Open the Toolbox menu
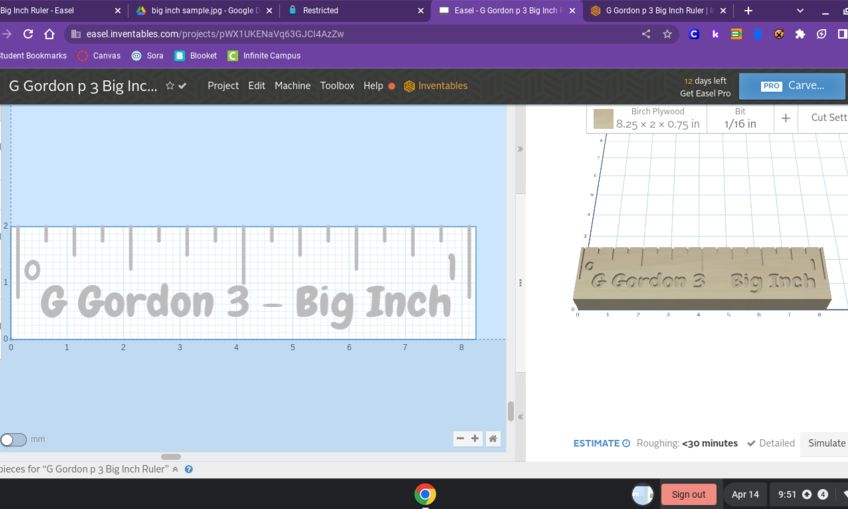 point(337,86)
